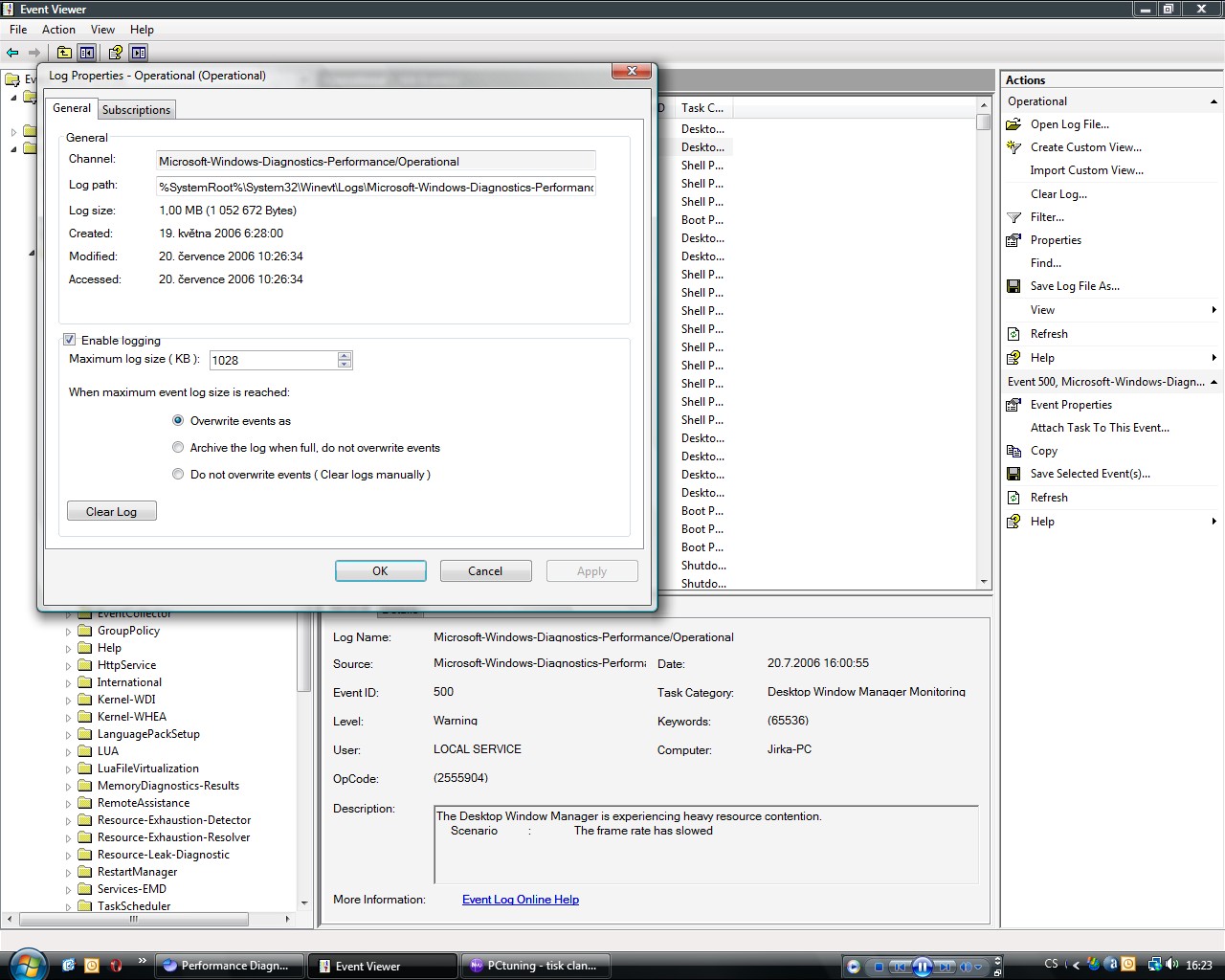
Task: Click the Maximum log size input field
Action: [x=273, y=360]
